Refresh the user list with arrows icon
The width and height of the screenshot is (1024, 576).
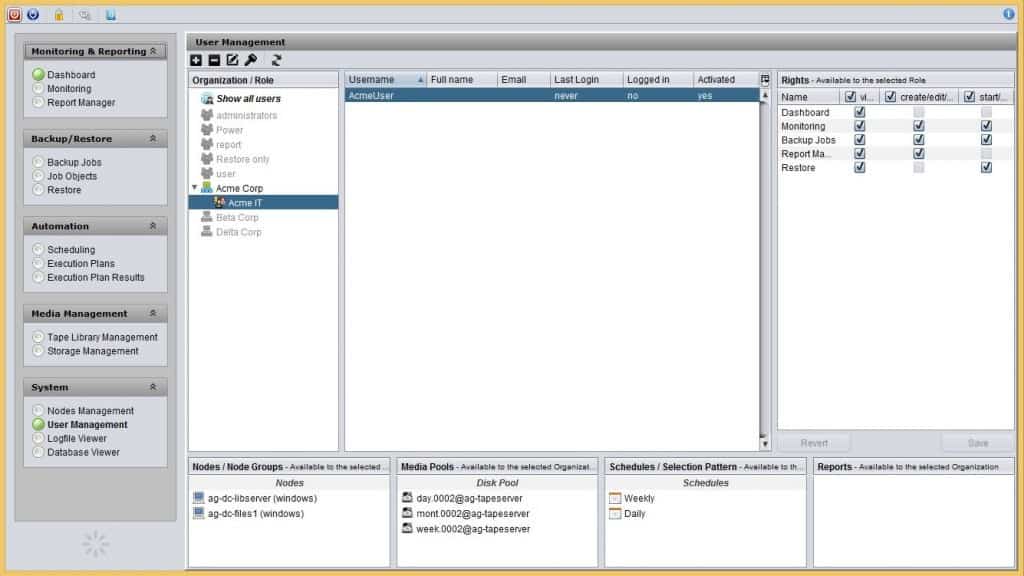tap(276, 61)
